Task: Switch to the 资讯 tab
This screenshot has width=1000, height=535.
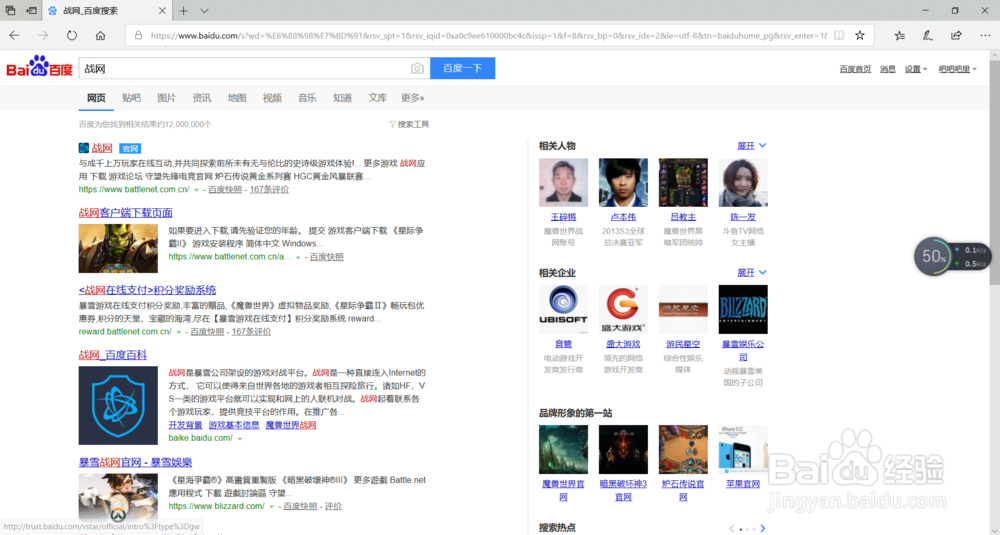Action: click(202, 98)
